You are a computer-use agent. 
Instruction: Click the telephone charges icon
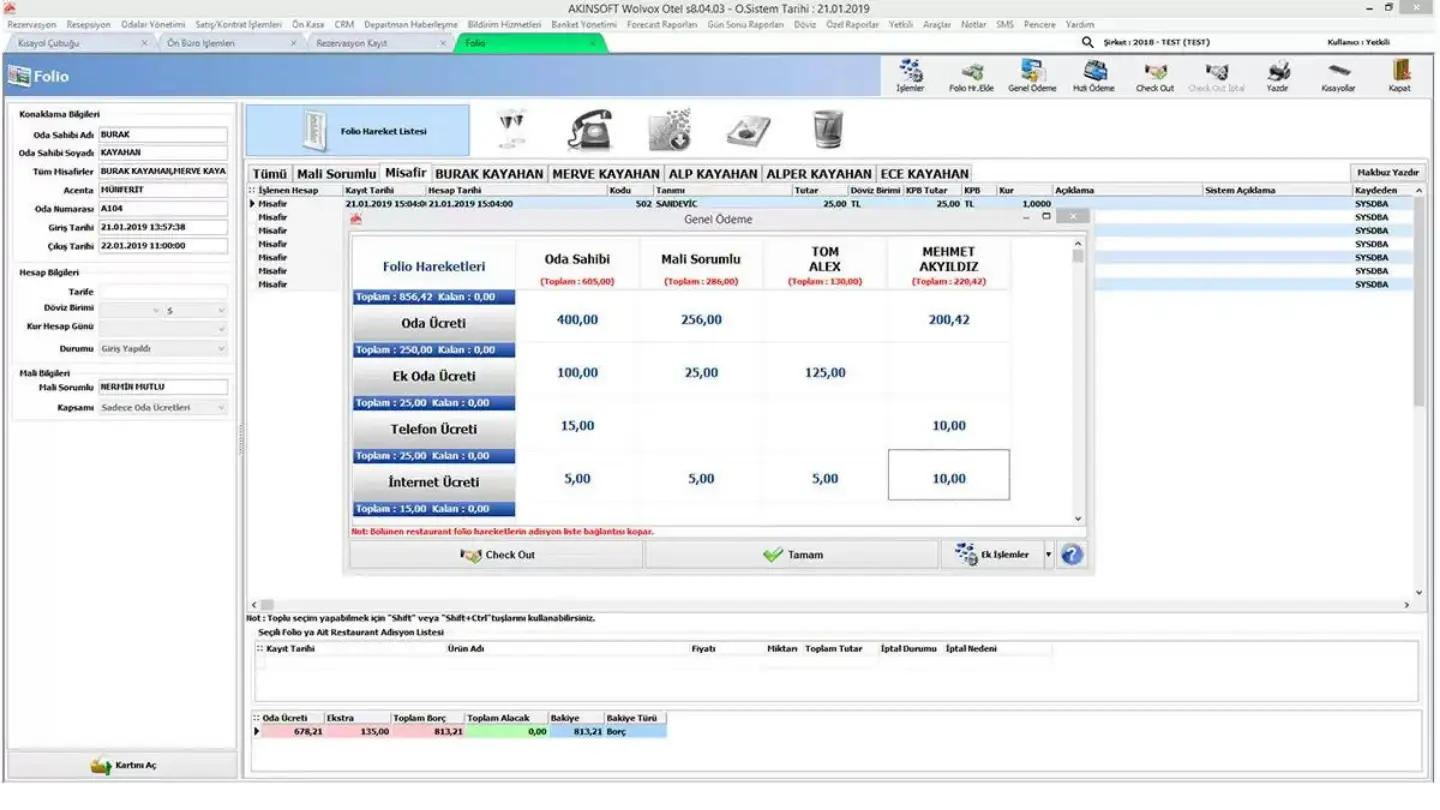(591, 130)
